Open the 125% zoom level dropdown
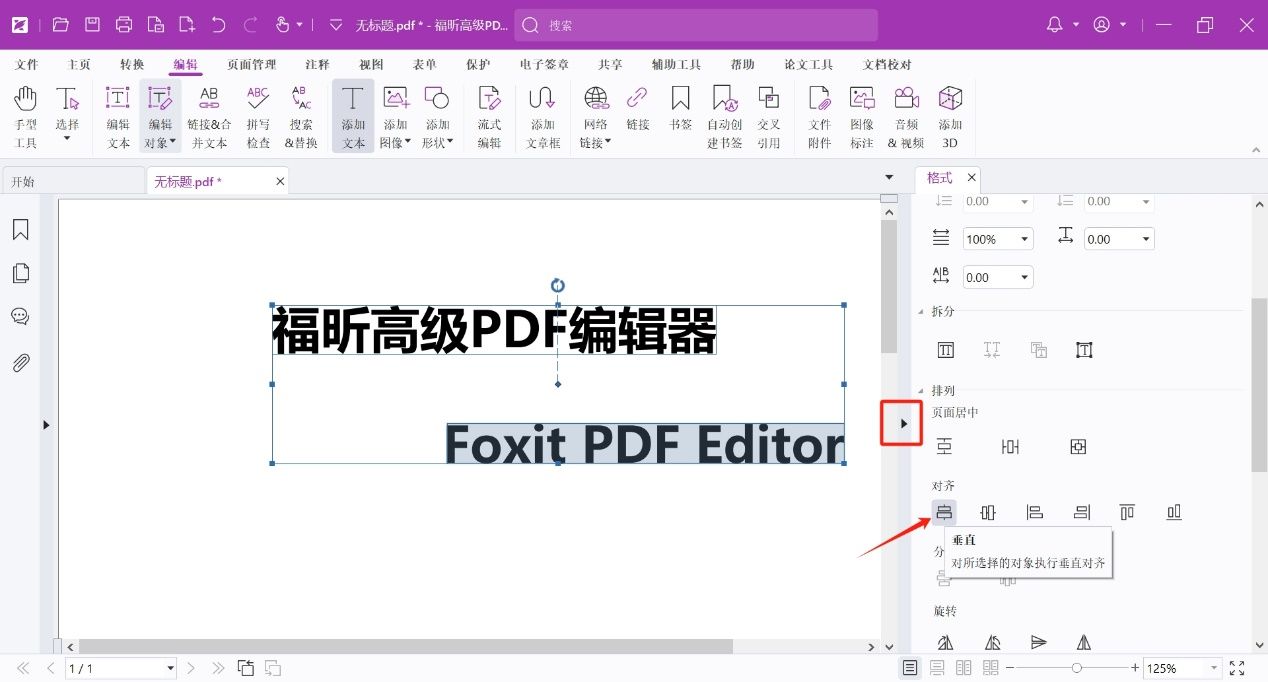Screen dimensions: 1268x682 (x=1214, y=668)
